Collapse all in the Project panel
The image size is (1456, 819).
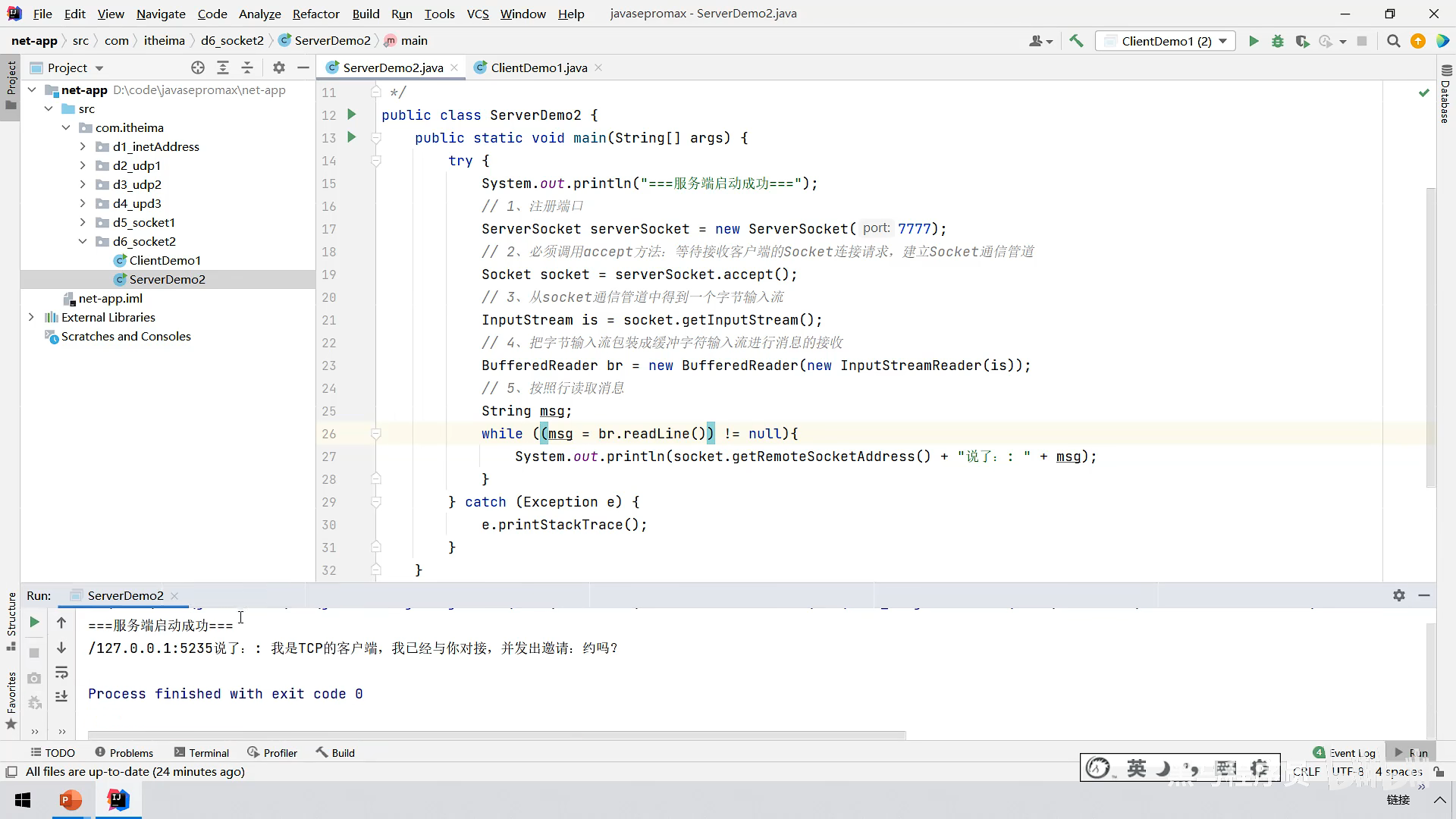pos(247,67)
